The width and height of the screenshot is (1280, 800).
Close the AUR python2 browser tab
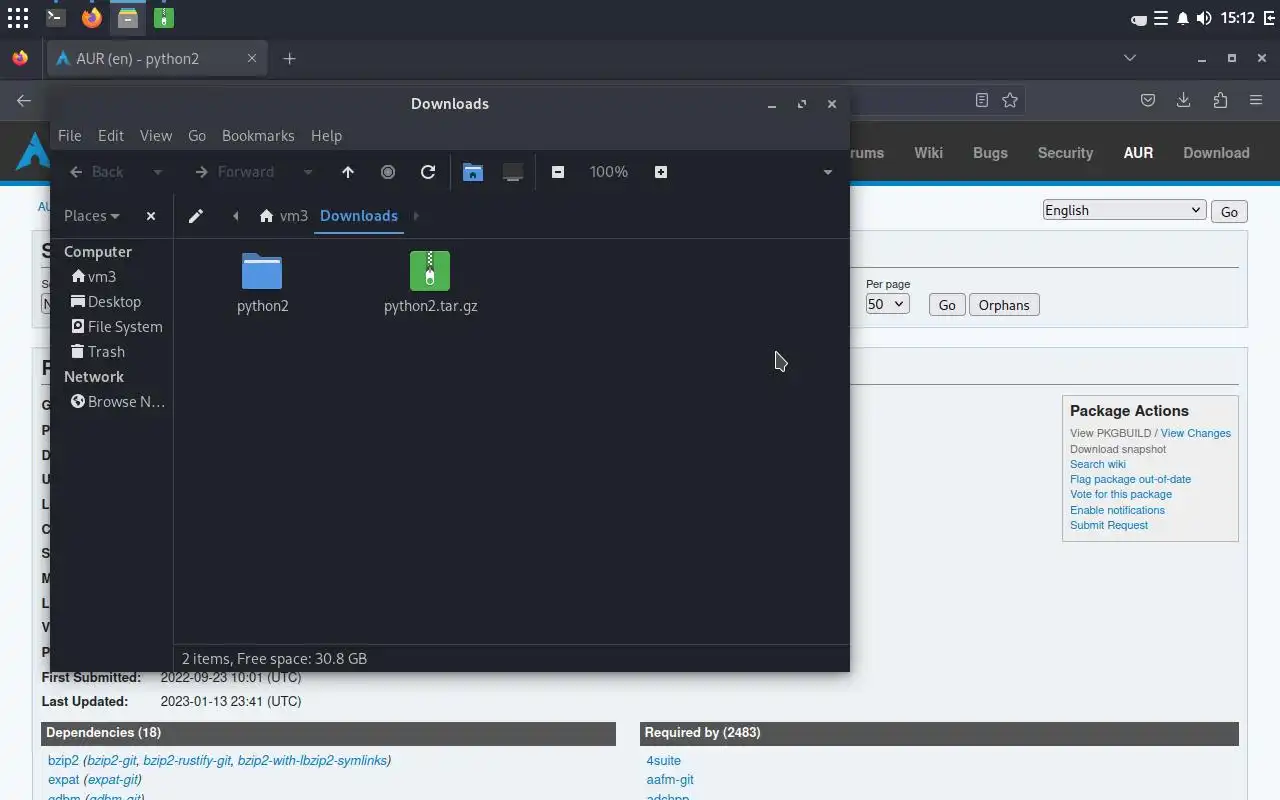pyautogui.click(x=252, y=59)
